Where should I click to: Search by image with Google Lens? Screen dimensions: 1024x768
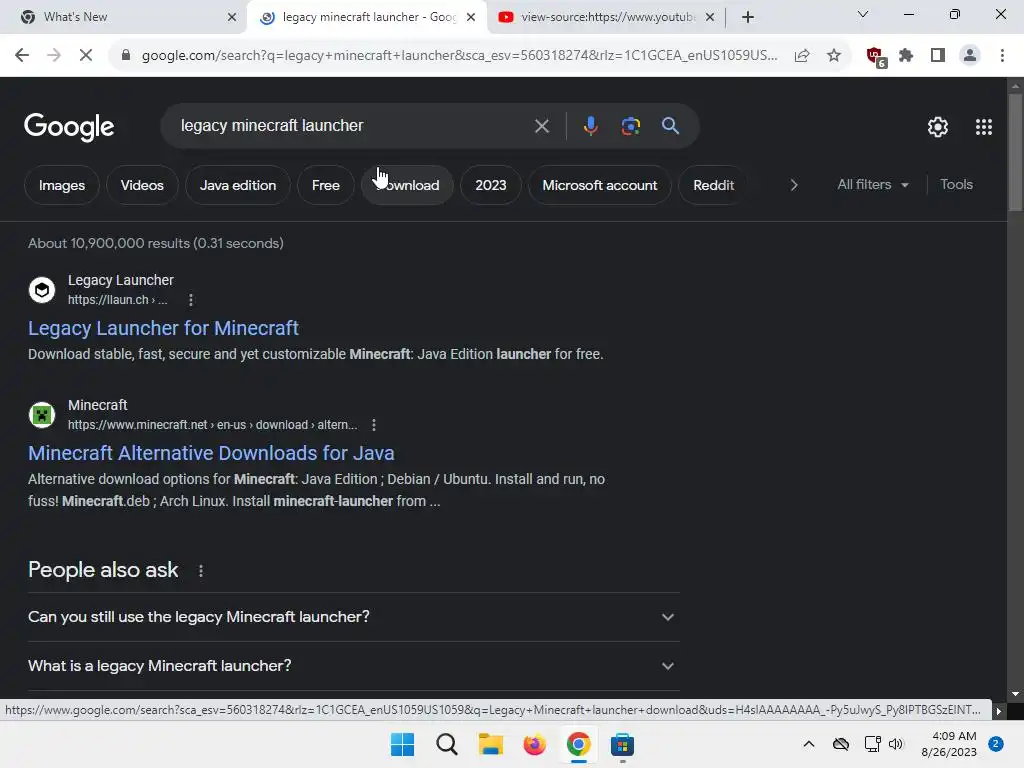(630, 126)
